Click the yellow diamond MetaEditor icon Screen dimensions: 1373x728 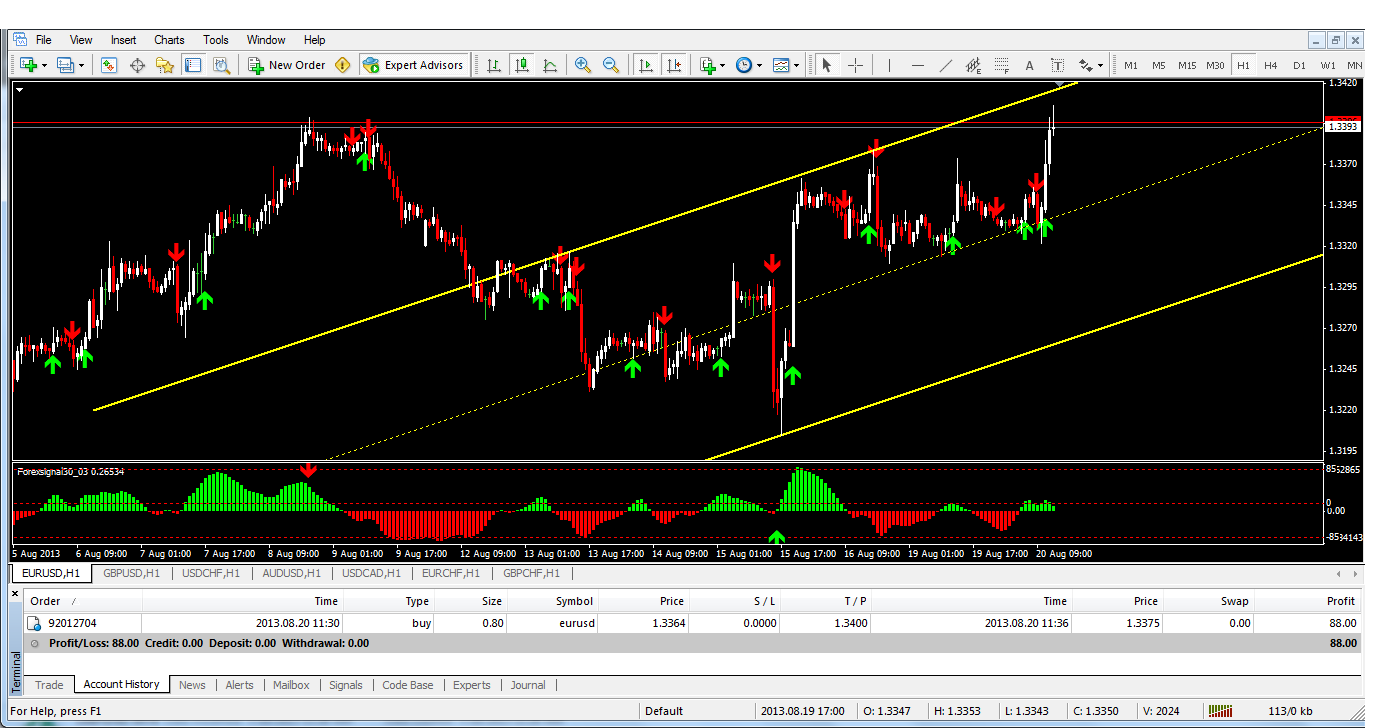[343, 65]
